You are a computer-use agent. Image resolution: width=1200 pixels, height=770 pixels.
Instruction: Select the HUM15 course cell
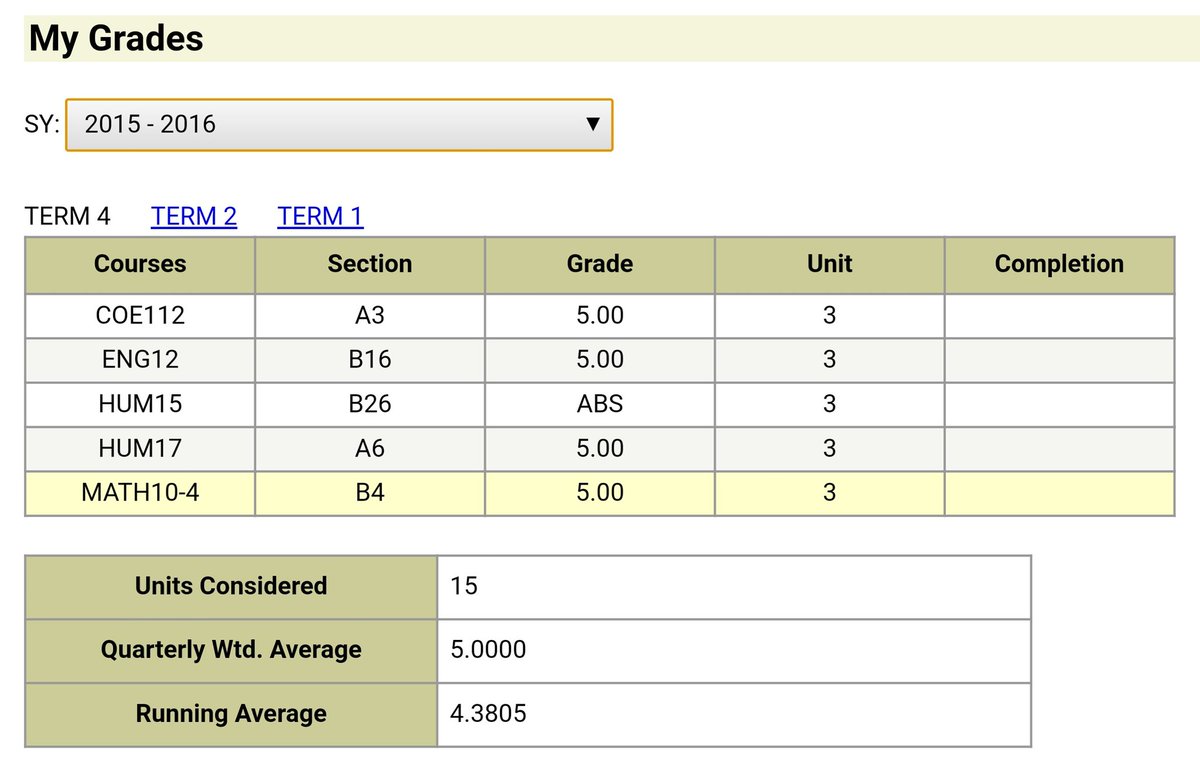coord(140,404)
